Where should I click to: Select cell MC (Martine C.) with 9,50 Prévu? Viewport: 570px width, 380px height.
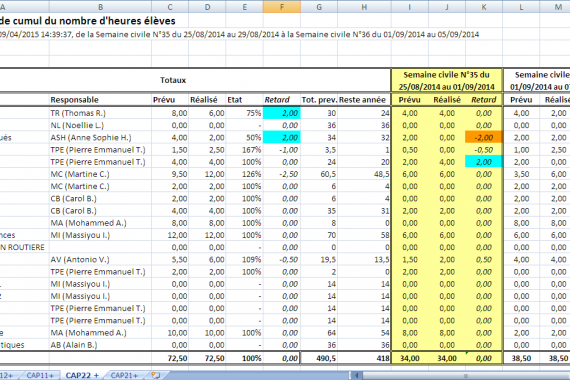[x=100, y=174]
